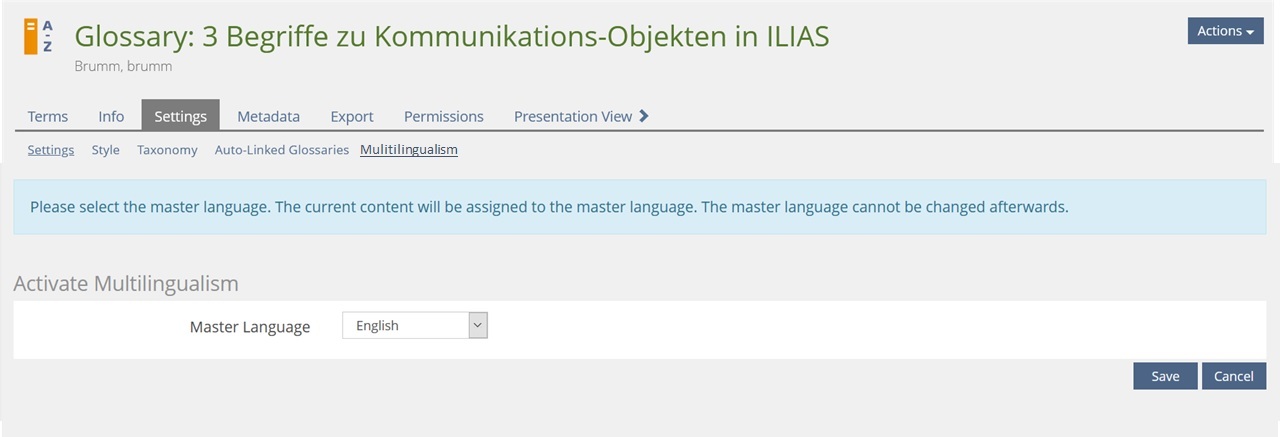The image size is (1280, 437).
Task: Open the Presentation View tab
Action: click(572, 116)
